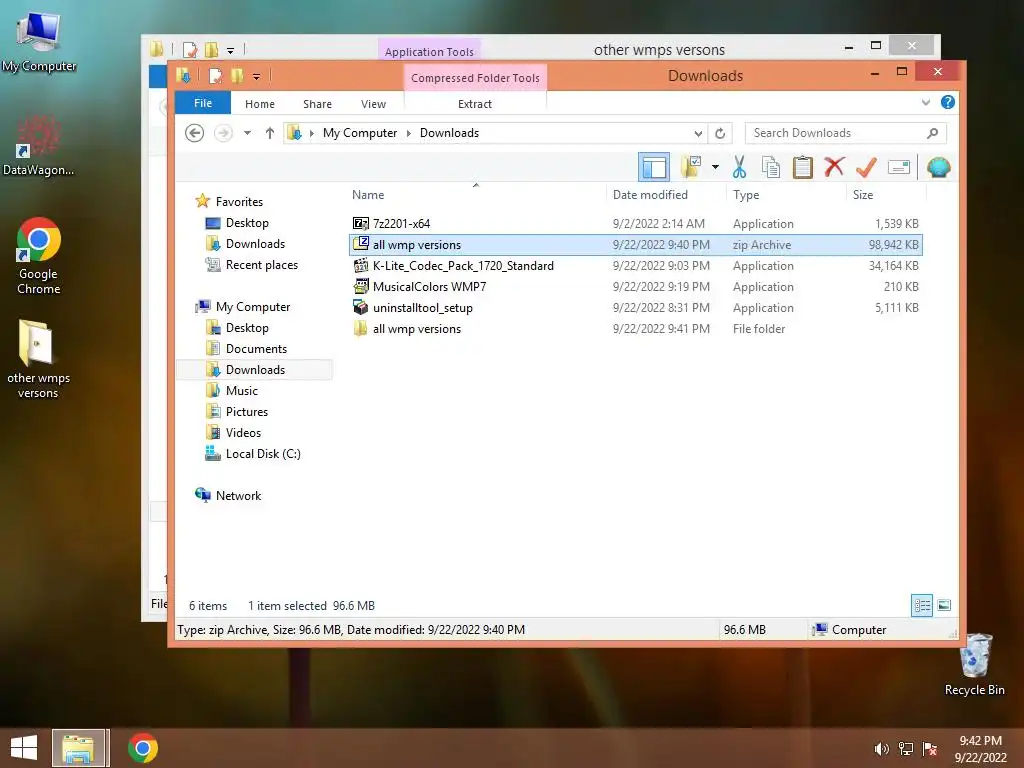This screenshot has width=1024, height=768.
Task: Toggle the navigation pane layout button
Action: [654, 167]
